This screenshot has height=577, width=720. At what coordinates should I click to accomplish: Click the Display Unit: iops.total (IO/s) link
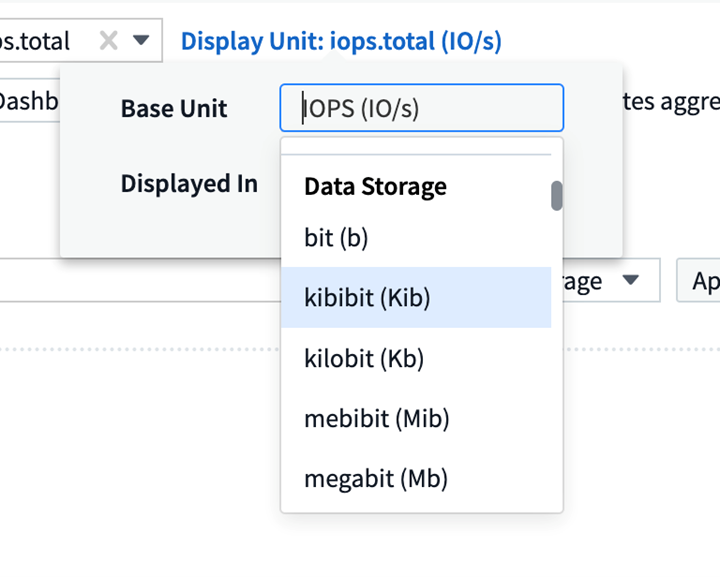click(341, 41)
